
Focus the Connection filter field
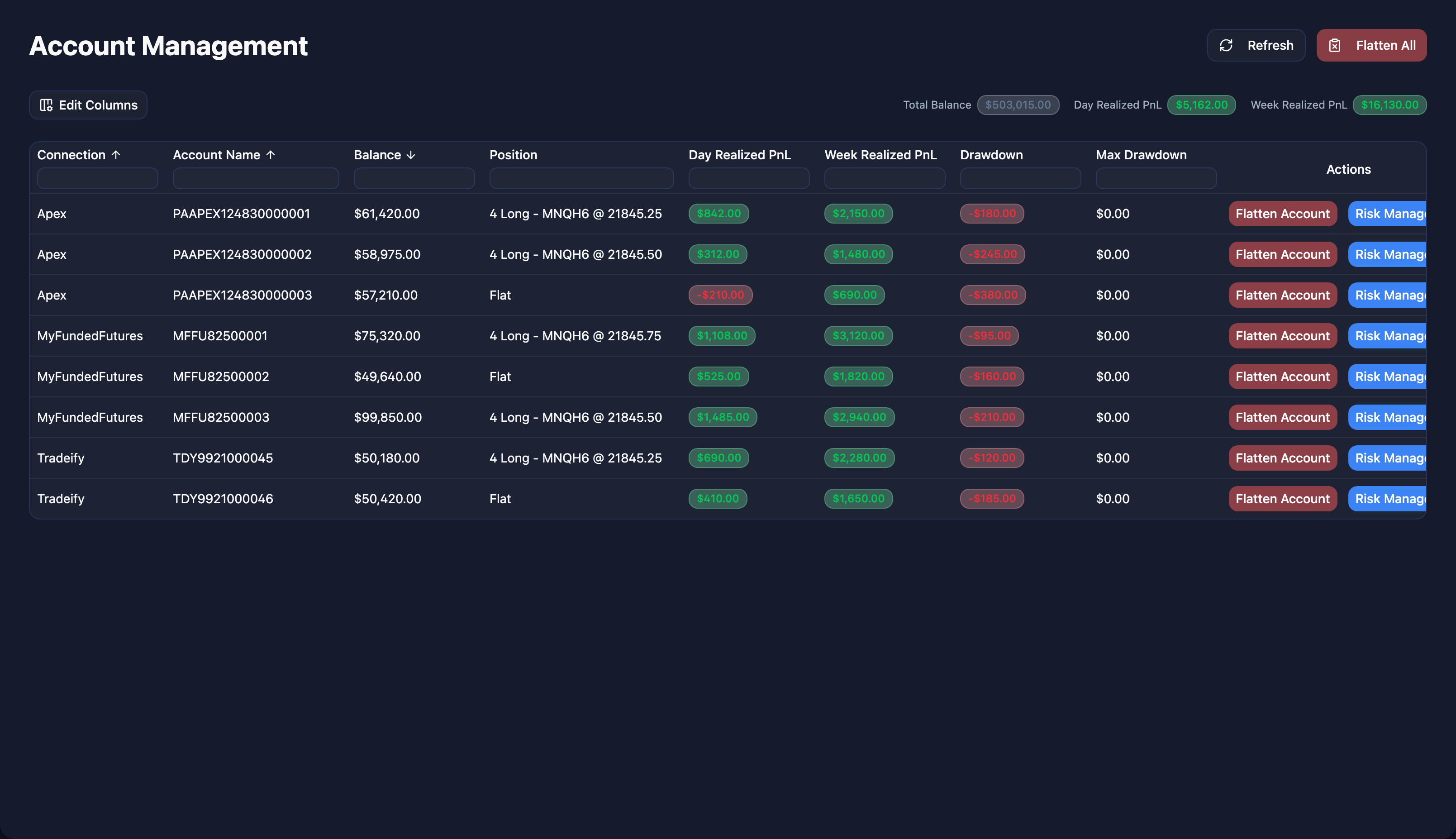(97, 178)
